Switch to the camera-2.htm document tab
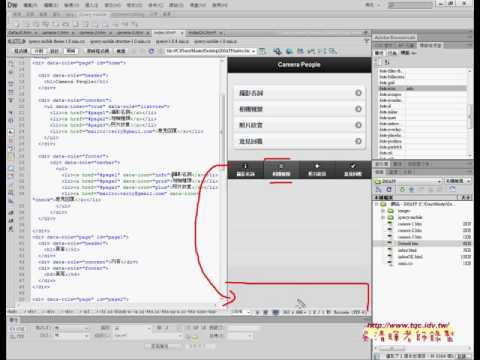Image resolution: width=480 pixels, height=360 pixels. point(95,33)
